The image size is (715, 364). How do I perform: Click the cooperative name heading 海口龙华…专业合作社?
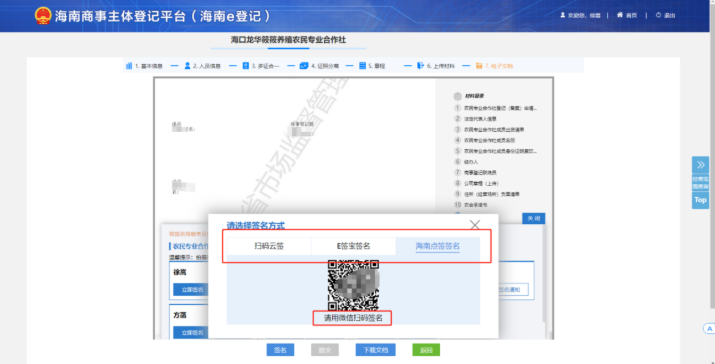[288, 40]
